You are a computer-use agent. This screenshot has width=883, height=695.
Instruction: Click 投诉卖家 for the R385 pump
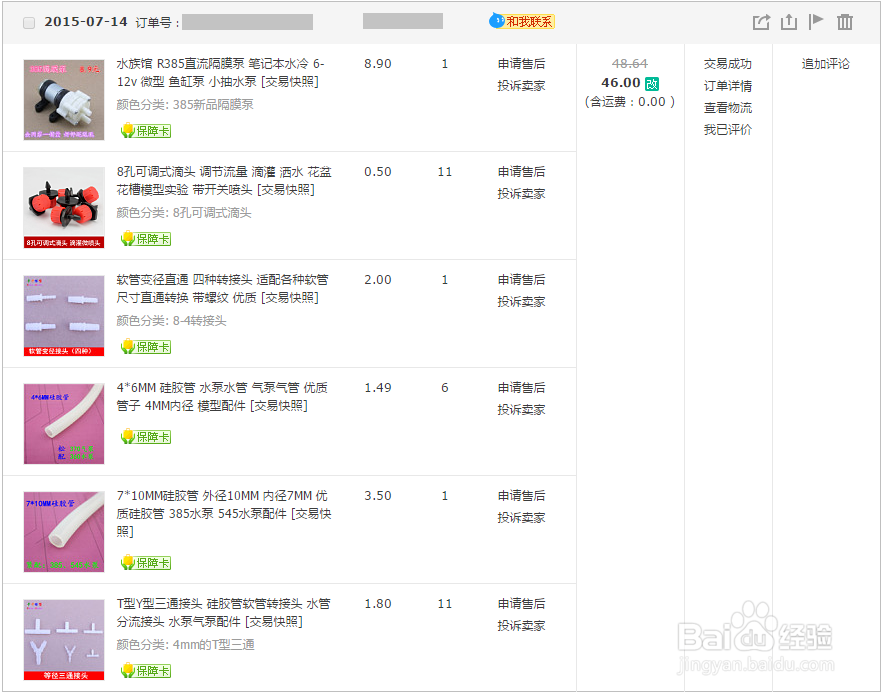coord(521,86)
